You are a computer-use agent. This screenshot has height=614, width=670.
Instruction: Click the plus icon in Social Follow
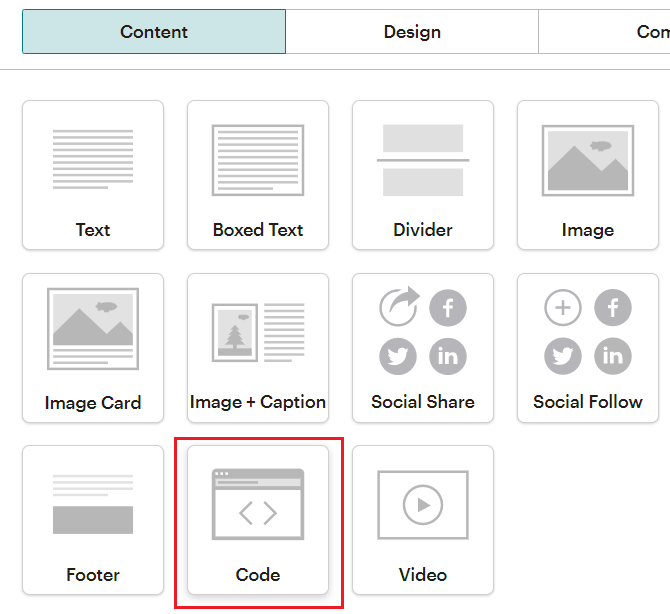(563, 308)
